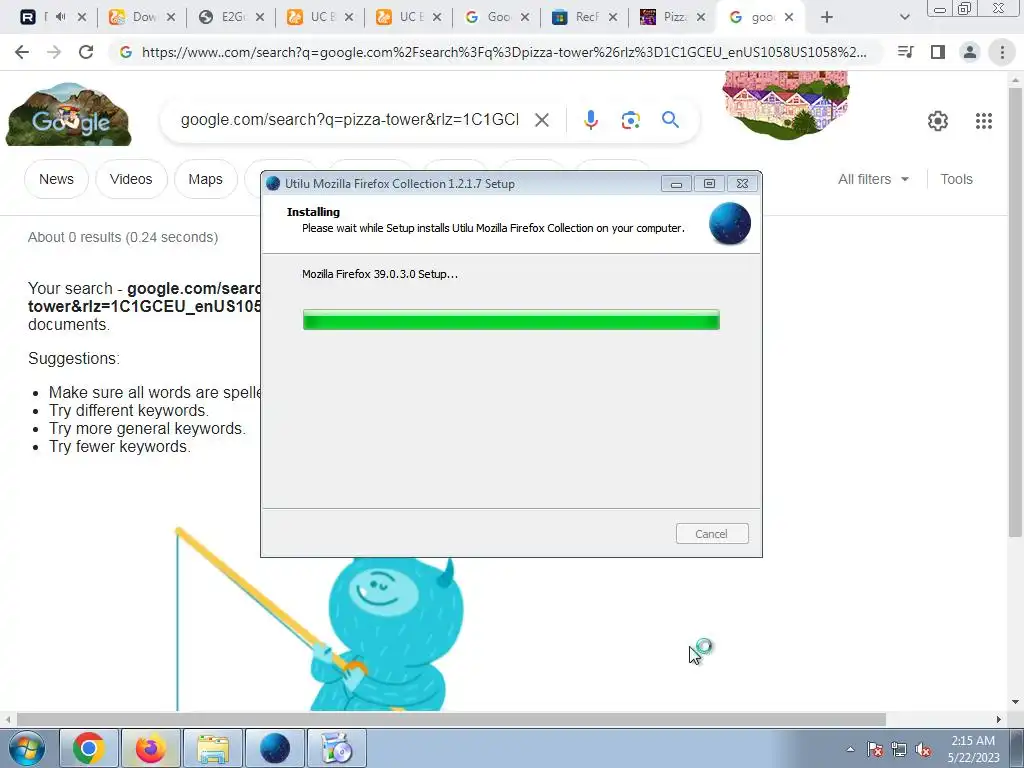Click the text "Try different keywords."
Screen dimensions: 1024x768
(129, 410)
